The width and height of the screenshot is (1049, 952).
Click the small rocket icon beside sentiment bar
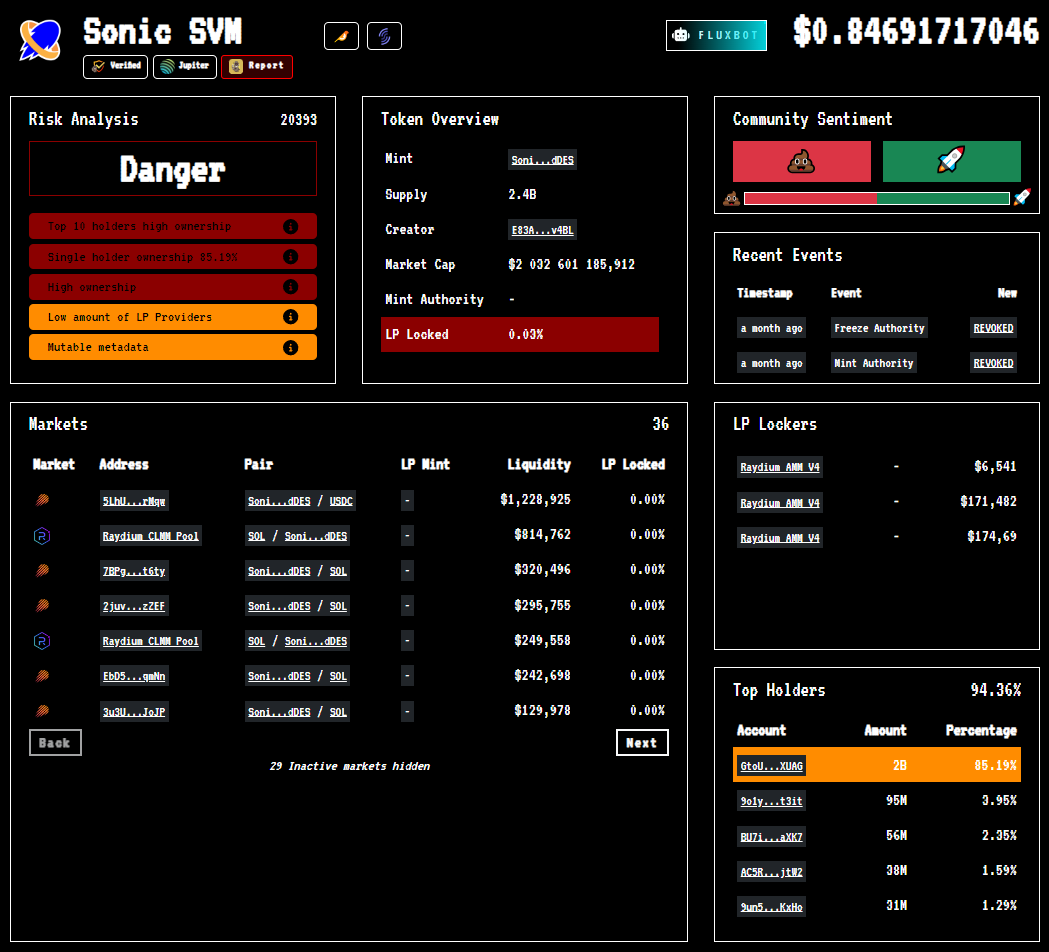click(1022, 198)
